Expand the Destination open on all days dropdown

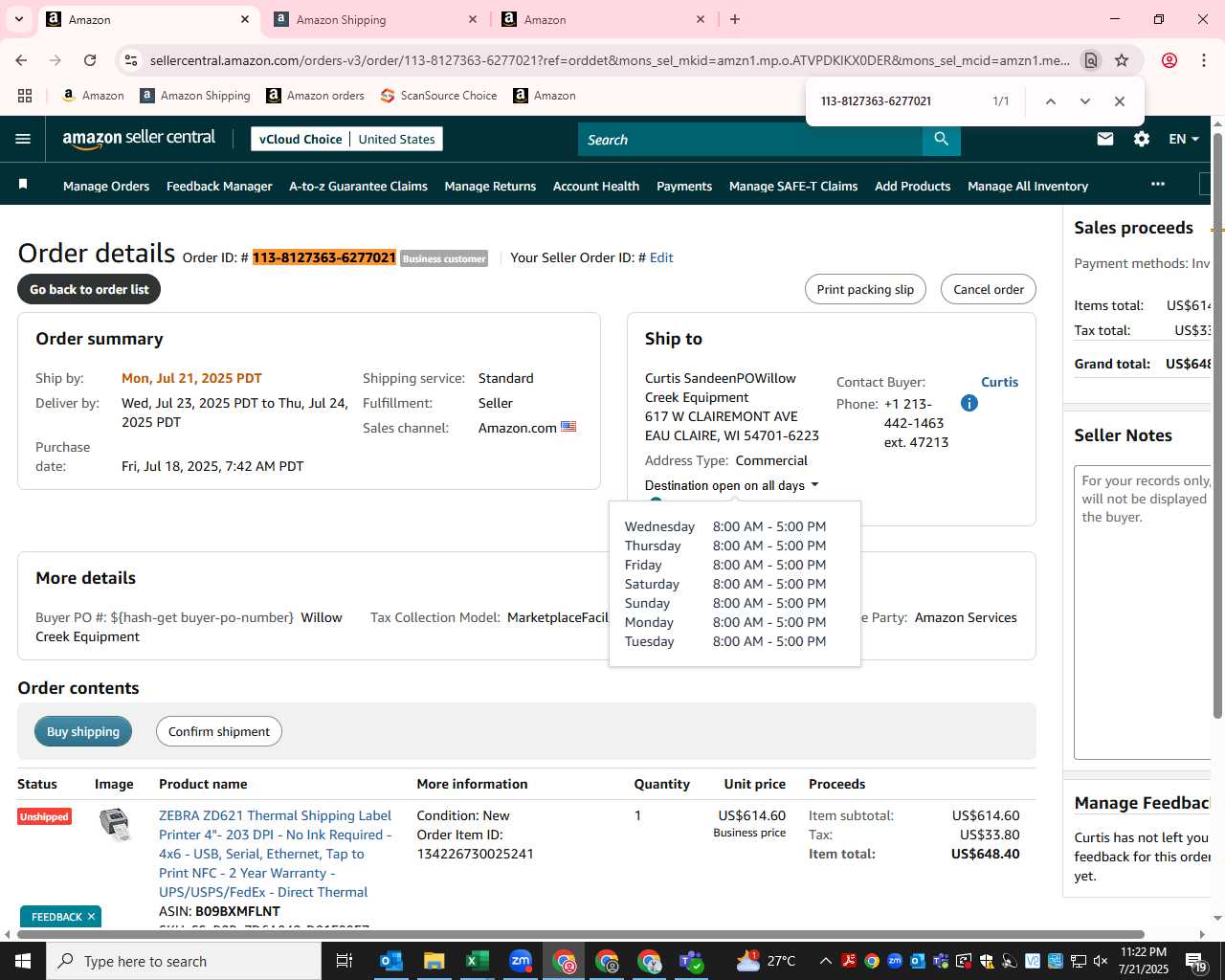[x=732, y=485]
